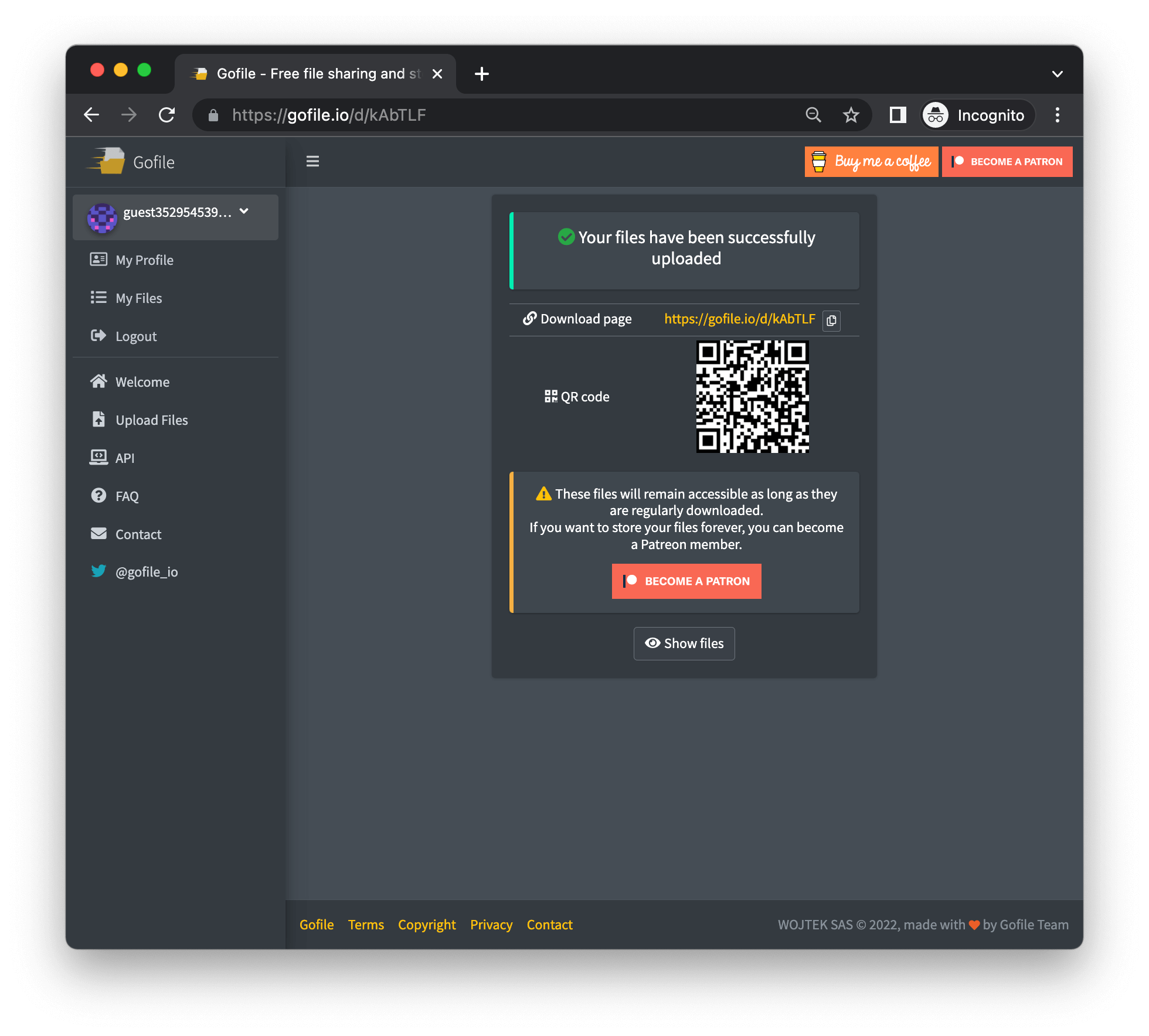
Task: Click the QR code image
Action: click(752, 397)
